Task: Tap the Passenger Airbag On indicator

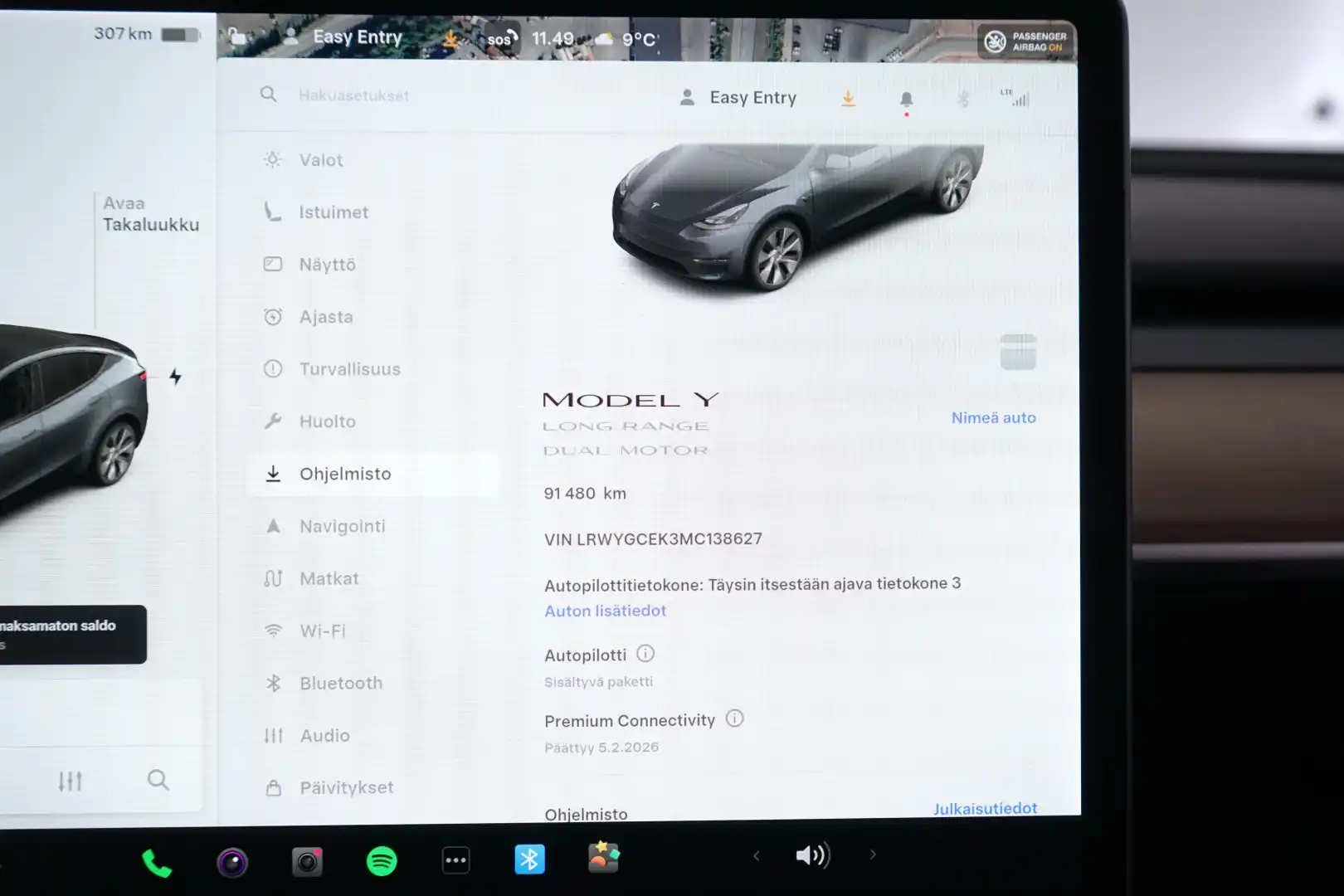Action: [1026, 41]
